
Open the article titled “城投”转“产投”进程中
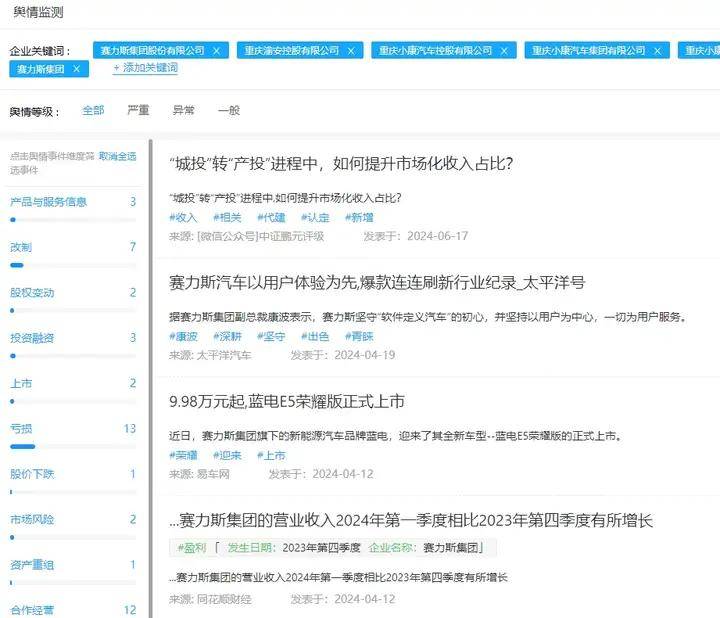point(341,163)
